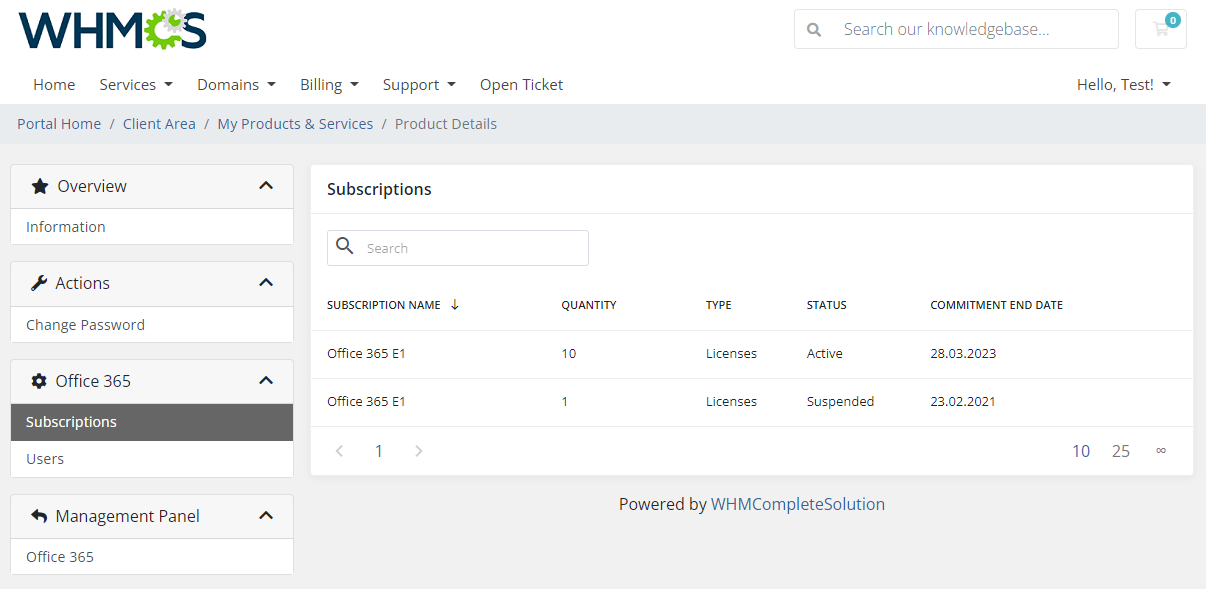The height and width of the screenshot is (589, 1206).
Task: Open the shopping cart icon
Action: 1161,29
